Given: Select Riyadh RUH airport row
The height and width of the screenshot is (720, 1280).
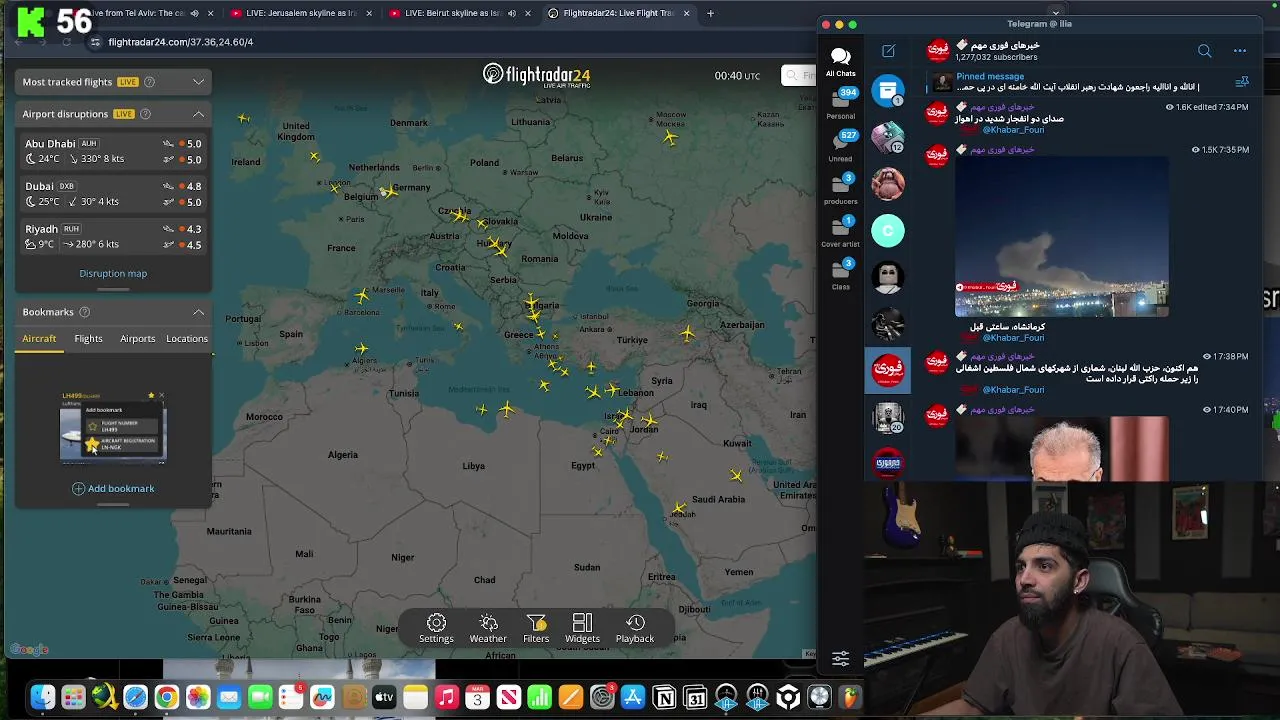Looking at the screenshot, I should (x=113, y=236).
